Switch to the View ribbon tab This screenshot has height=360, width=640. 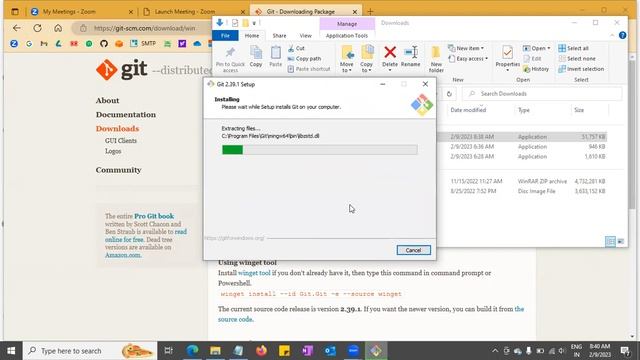305,36
